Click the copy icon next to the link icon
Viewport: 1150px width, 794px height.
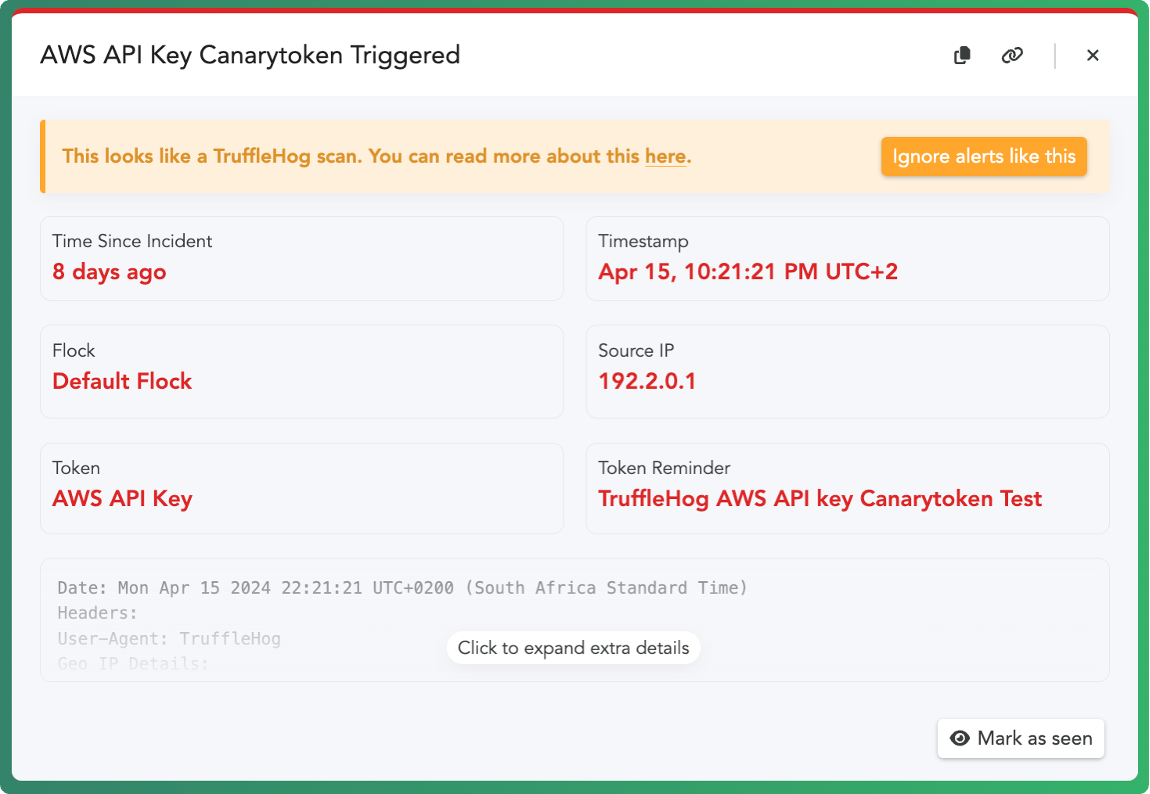point(961,55)
